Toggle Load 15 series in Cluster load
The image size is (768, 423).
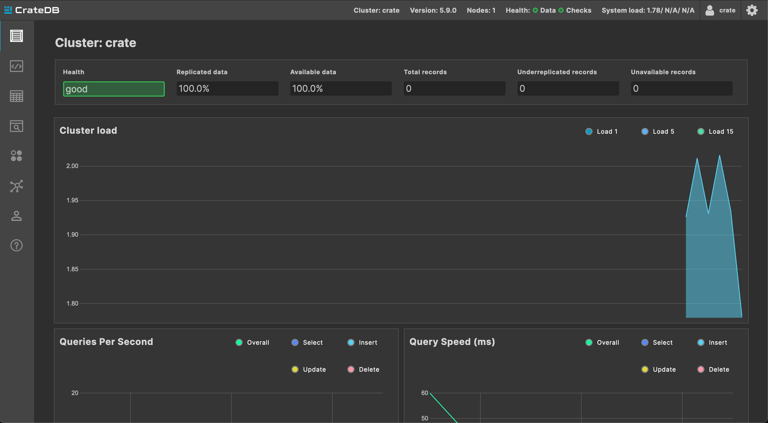click(715, 131)
